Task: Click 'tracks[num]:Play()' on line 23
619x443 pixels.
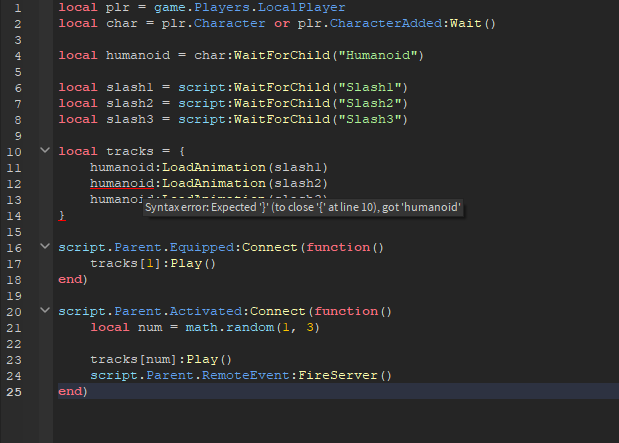Action: [x=161, y=359]
